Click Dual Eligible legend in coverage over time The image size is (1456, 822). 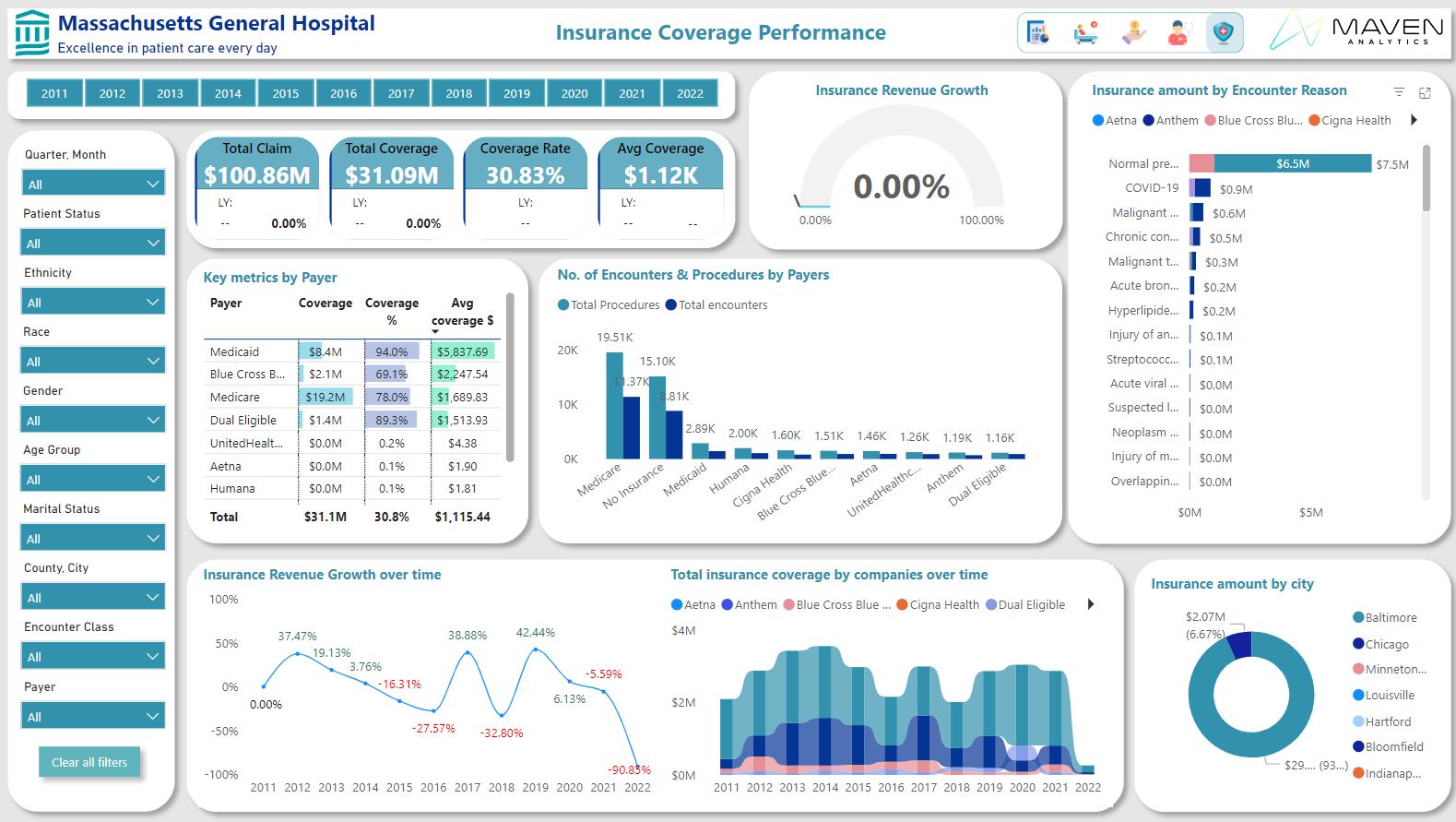click(x=1025, y=604)
